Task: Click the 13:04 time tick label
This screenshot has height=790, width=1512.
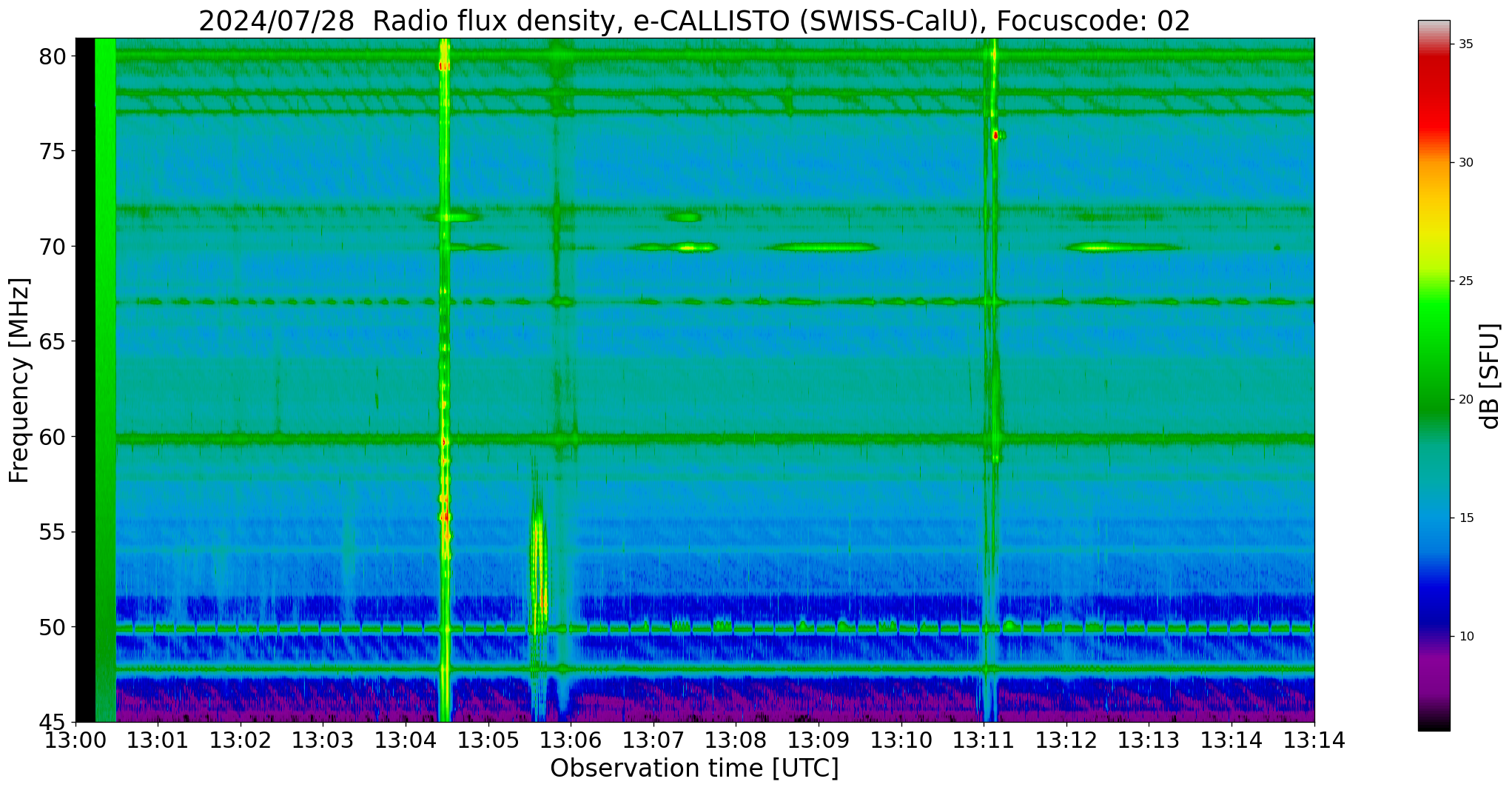Action: [x=406, y=740]
